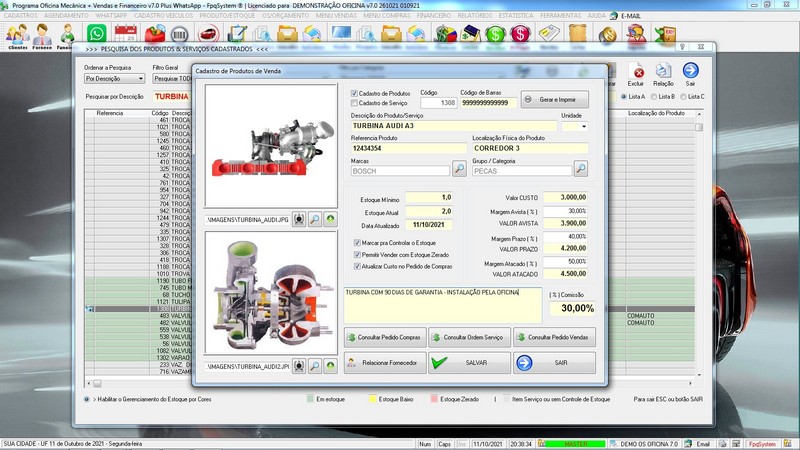
Task: Click Consultar Pedido Compras button
Action: 385,337
